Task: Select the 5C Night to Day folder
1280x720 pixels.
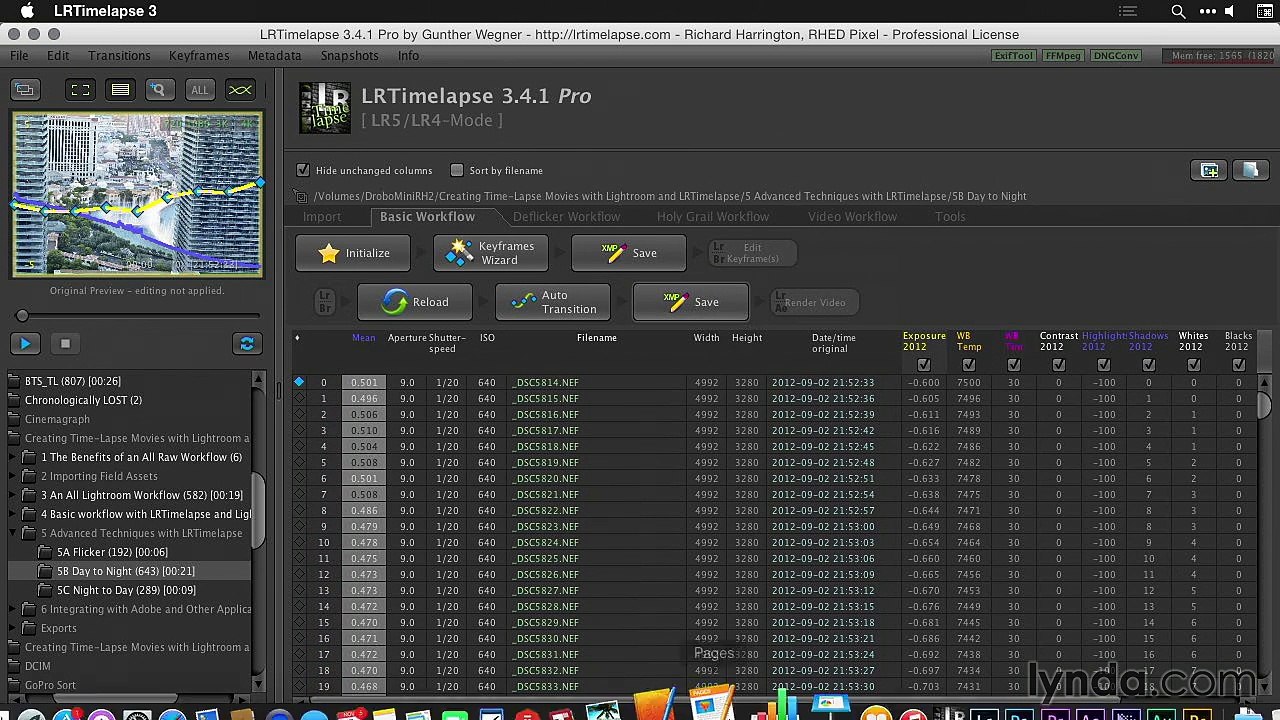Action: coord(126,590)
